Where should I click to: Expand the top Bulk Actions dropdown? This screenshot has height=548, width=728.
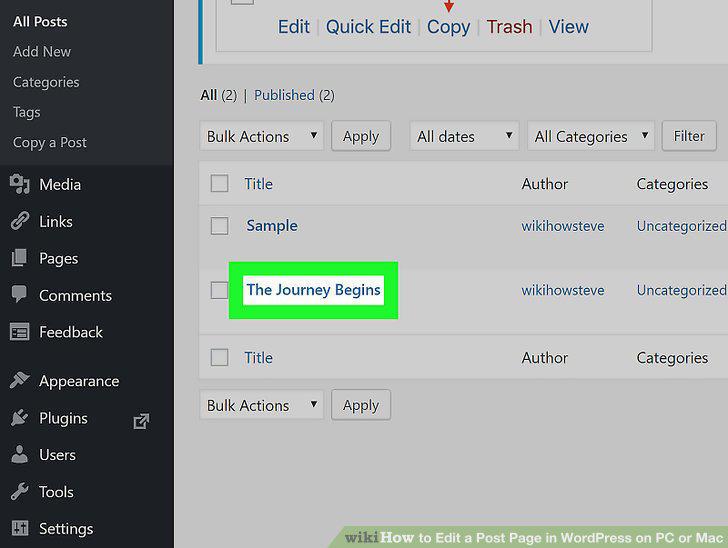pyautogui.click(x=261, y=136)
